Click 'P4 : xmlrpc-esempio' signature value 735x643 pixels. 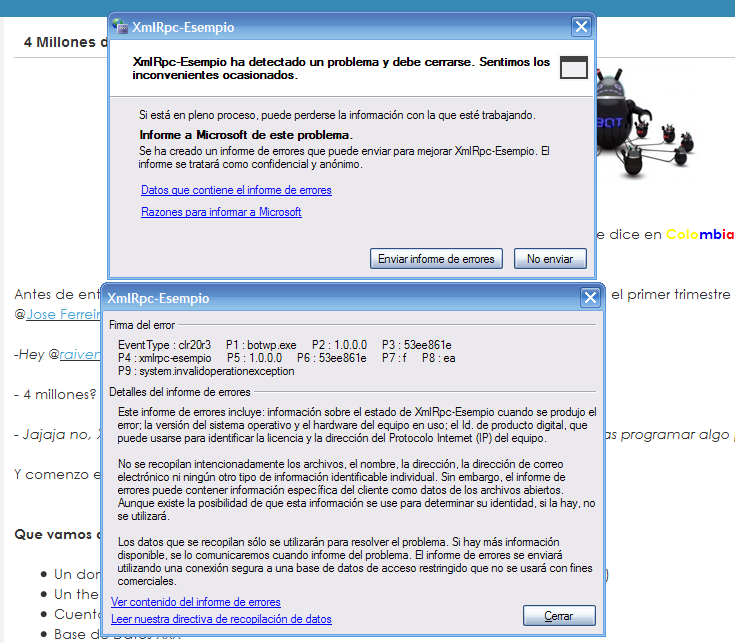165,358
